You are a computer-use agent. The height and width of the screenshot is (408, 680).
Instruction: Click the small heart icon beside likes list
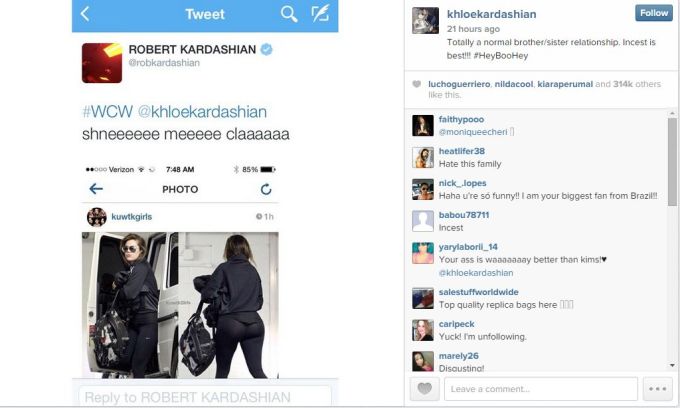(x=416, y=84)
